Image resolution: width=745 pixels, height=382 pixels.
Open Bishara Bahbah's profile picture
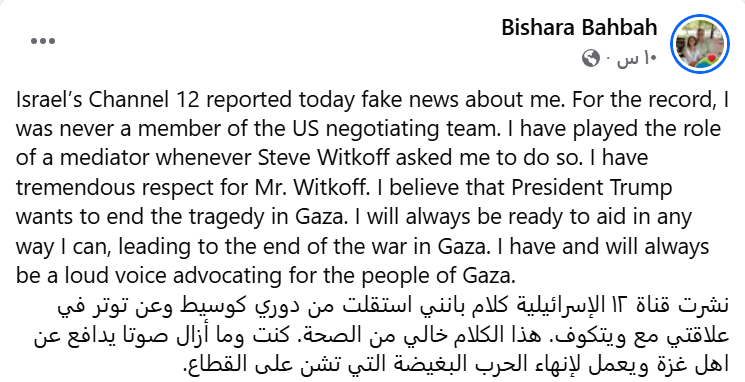pos(699,44)
